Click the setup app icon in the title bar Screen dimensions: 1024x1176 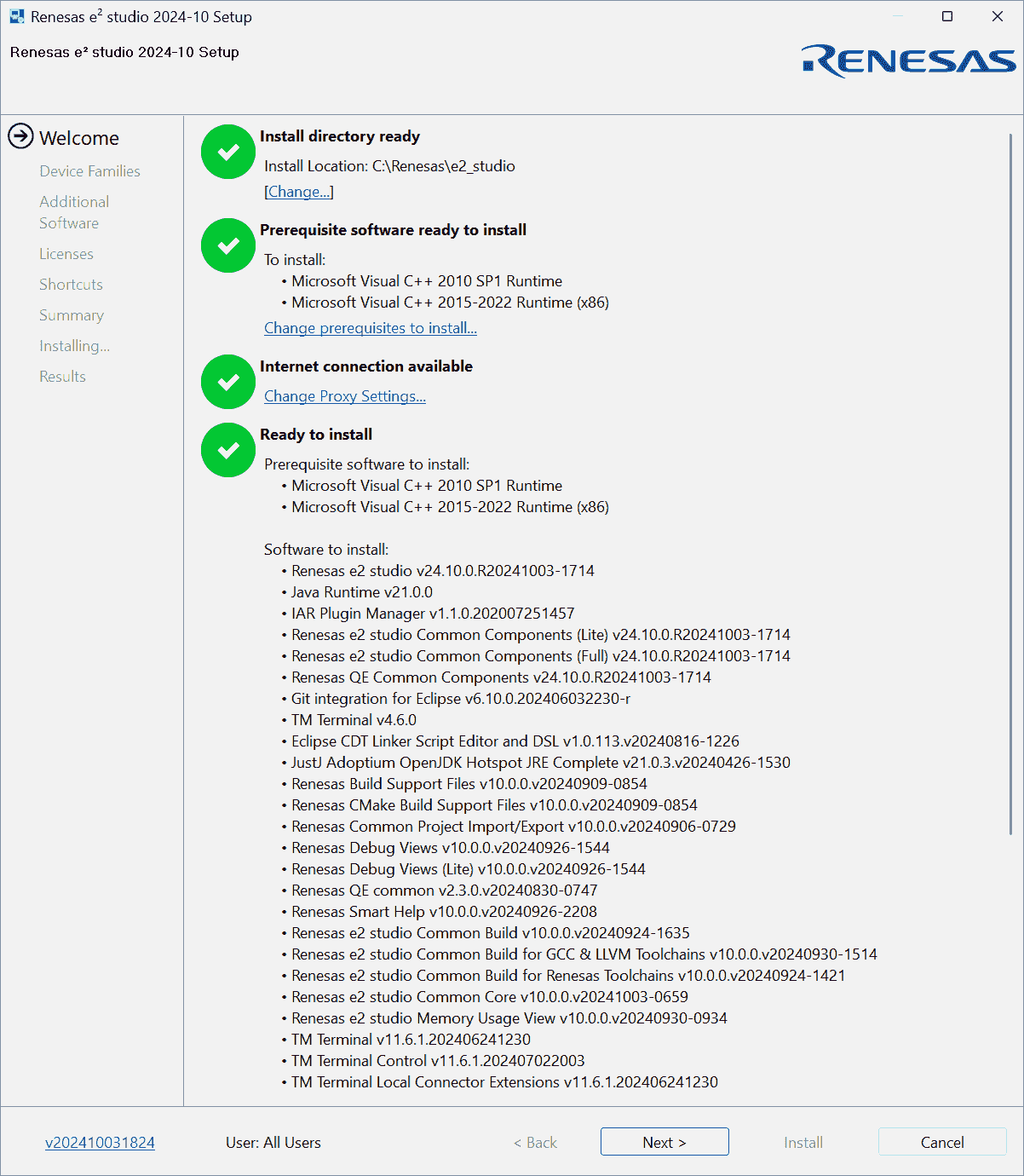[x=16, y=16]
